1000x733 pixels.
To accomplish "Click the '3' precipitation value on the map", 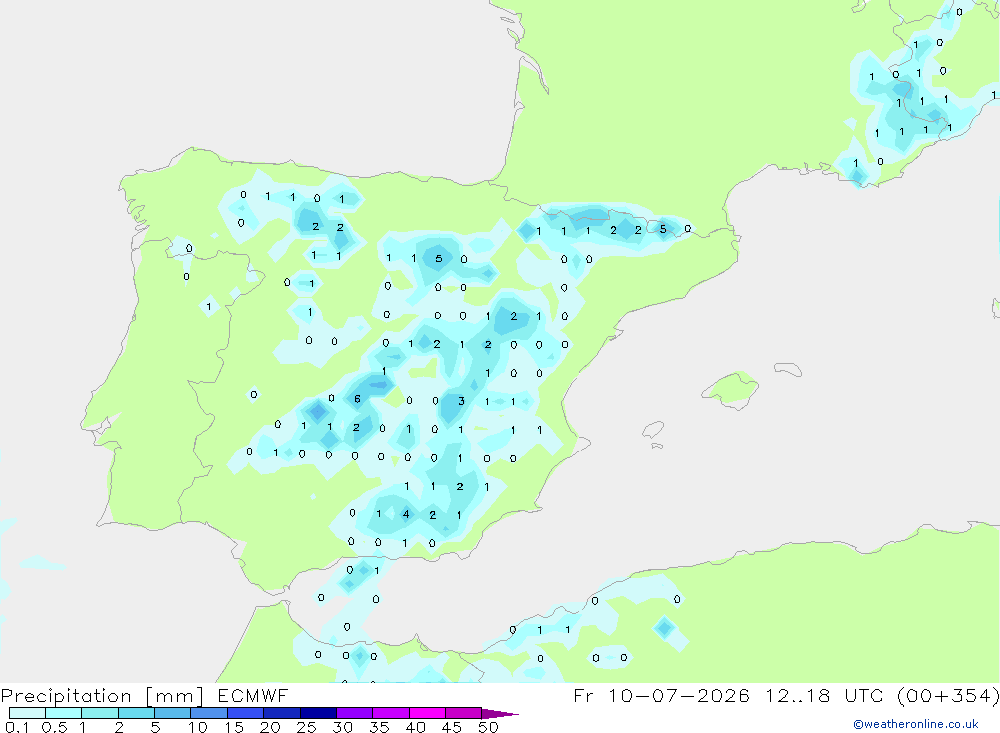I will pyautogui.click(x=461, y=401).
